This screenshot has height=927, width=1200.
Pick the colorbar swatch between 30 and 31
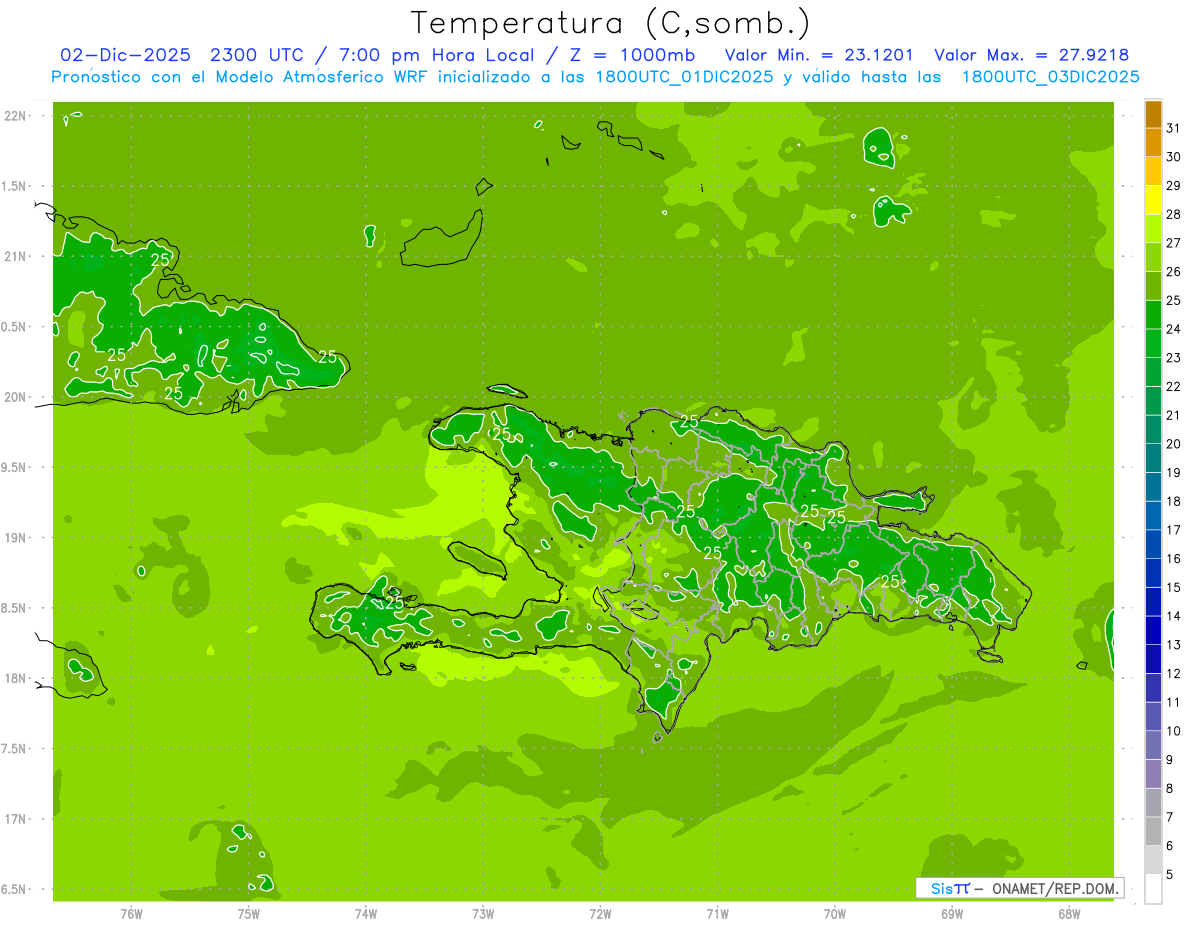[x=1153, y=142]
